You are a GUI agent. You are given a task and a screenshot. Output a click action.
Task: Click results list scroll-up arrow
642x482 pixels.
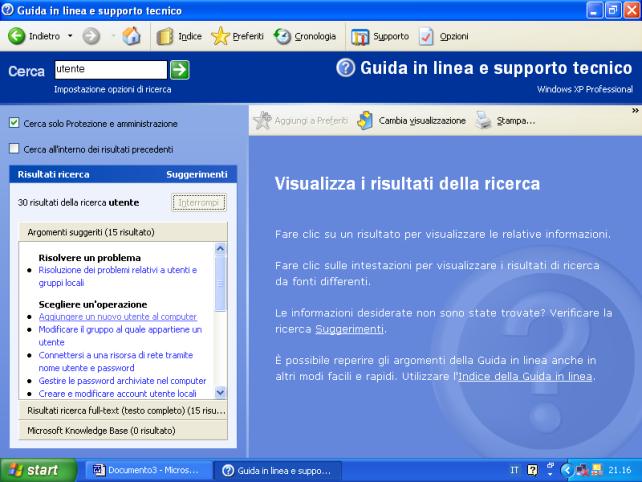[220, 249]
